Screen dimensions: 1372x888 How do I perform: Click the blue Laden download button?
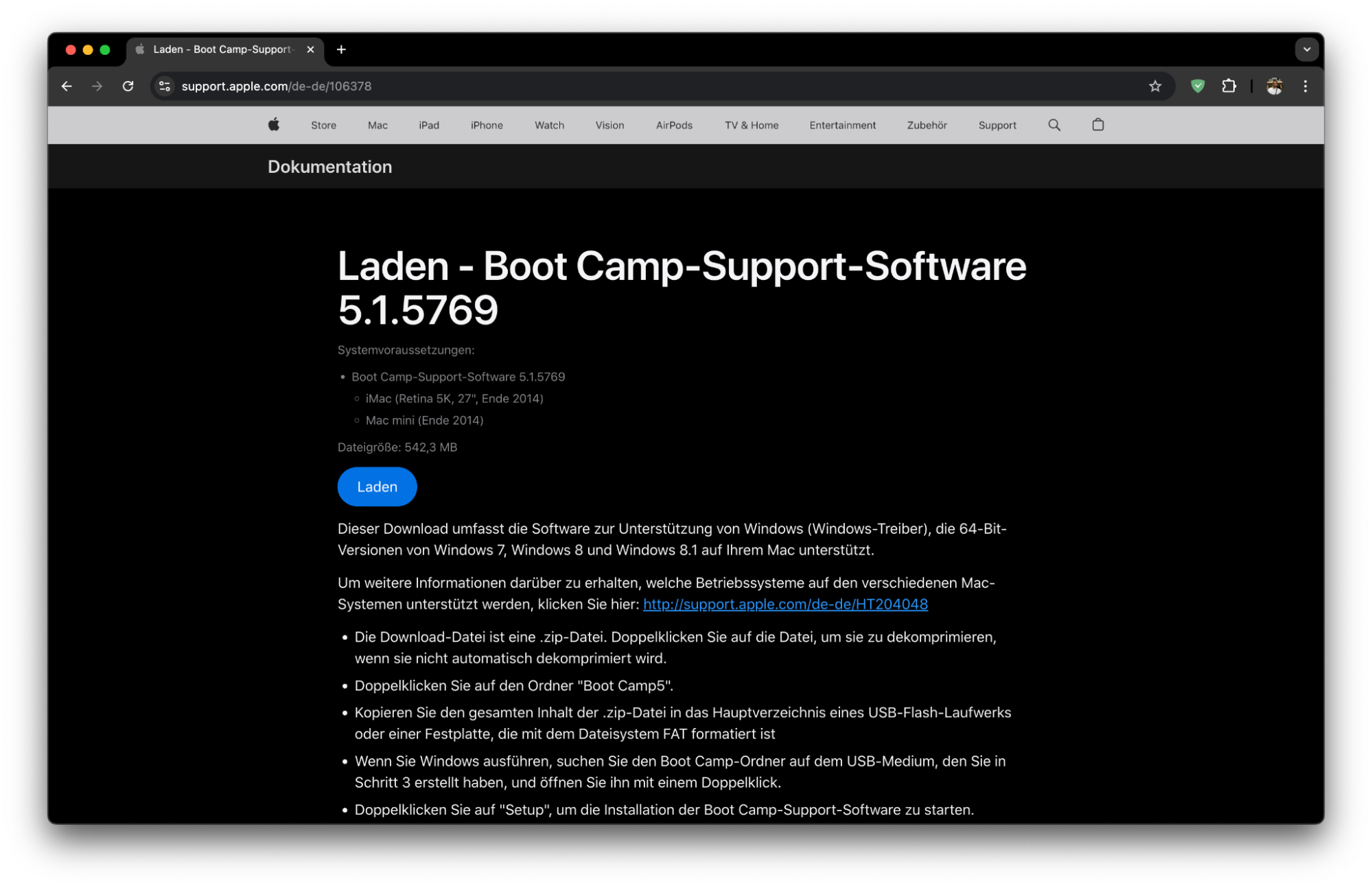pos(376,486)
